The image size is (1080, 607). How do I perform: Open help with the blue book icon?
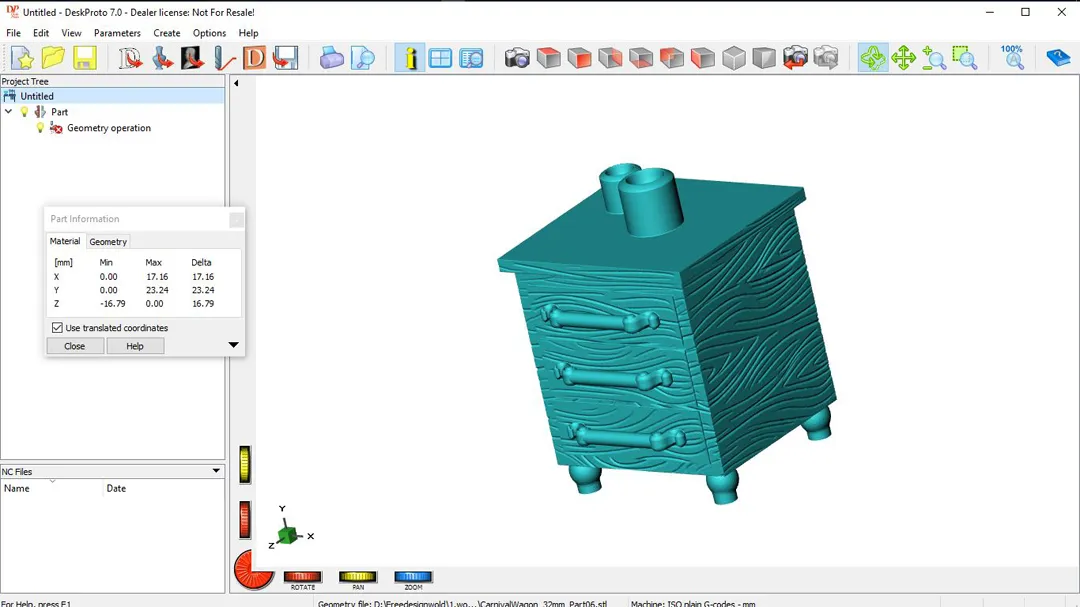tap(1058, 58)
